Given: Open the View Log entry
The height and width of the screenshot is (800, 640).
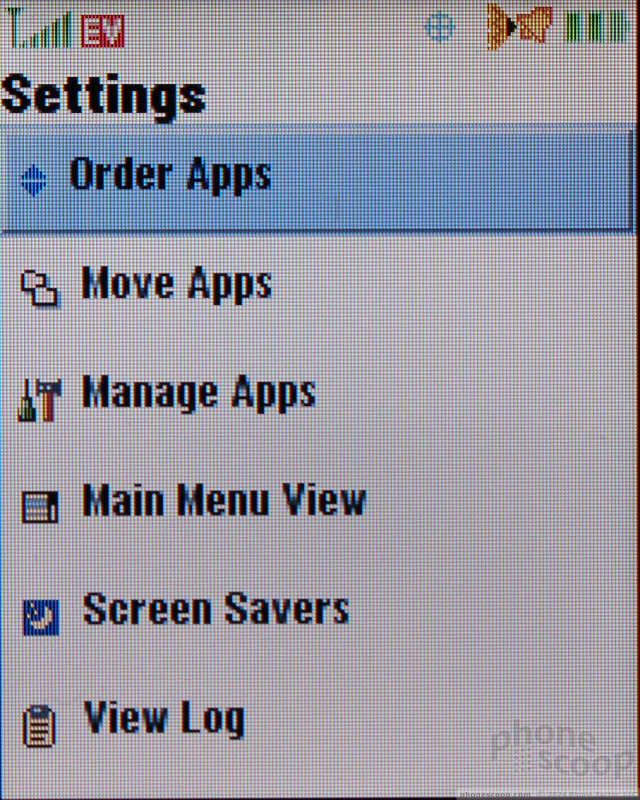Looking at the screenshot, I should pyautogui.click(x=164, y=719).
